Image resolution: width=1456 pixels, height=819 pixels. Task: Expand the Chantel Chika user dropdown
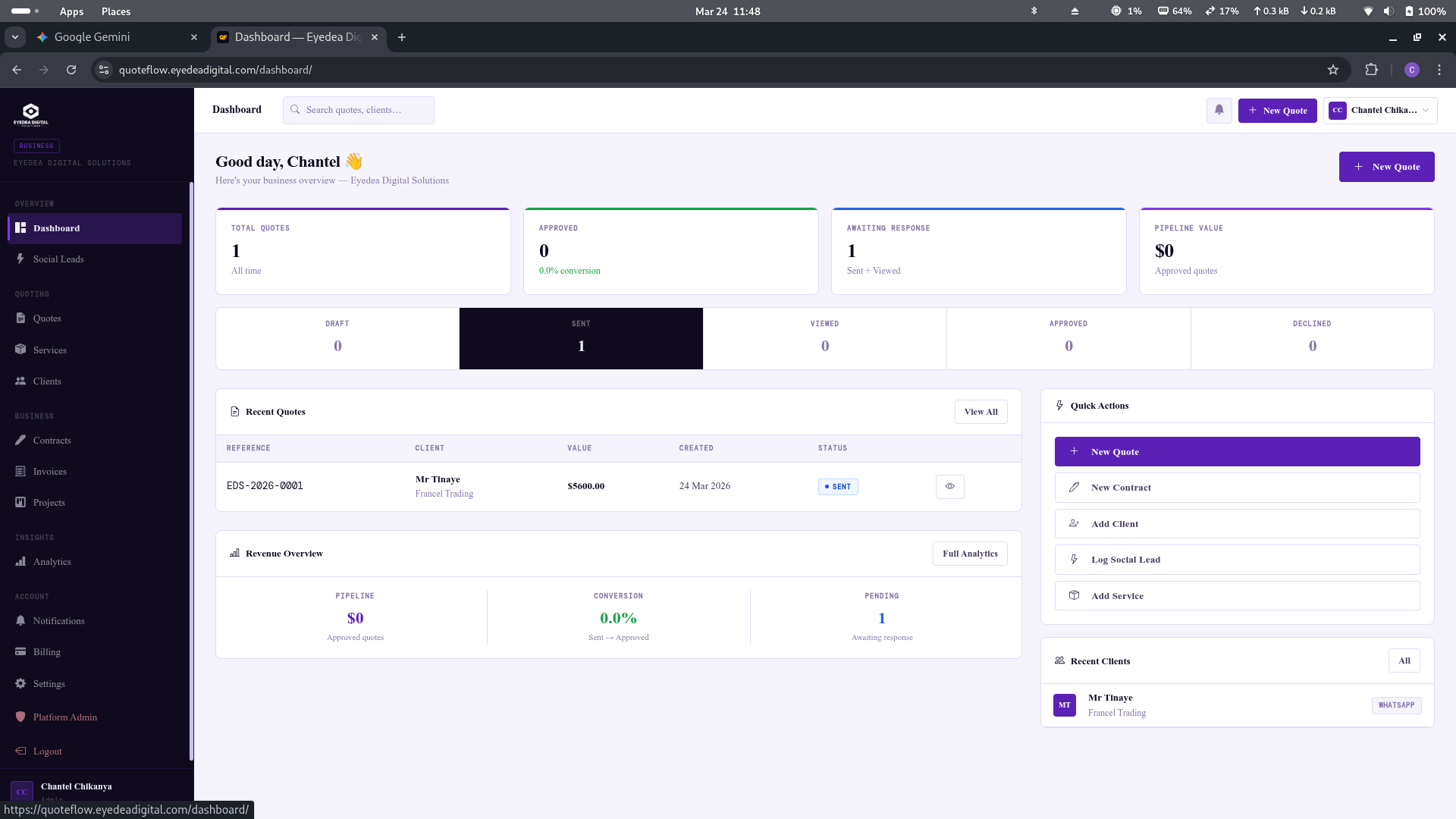(1380, 110)
